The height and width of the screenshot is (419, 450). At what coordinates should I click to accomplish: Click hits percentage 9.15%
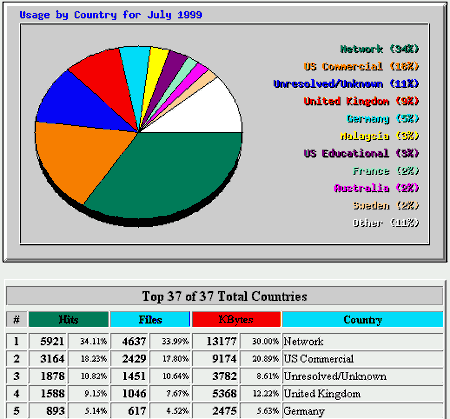pyautogui.click(x=96, y=393)
